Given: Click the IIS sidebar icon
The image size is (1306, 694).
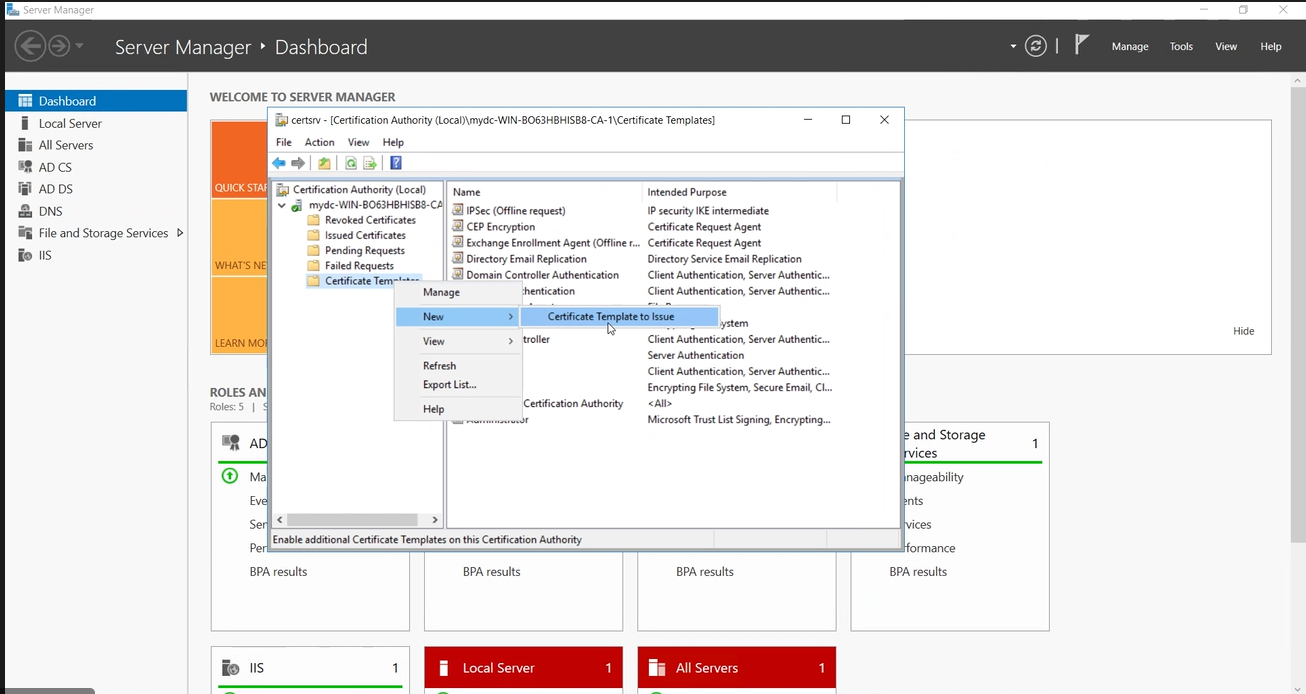Looking at the screenshot, I should [x=25, y=255].
